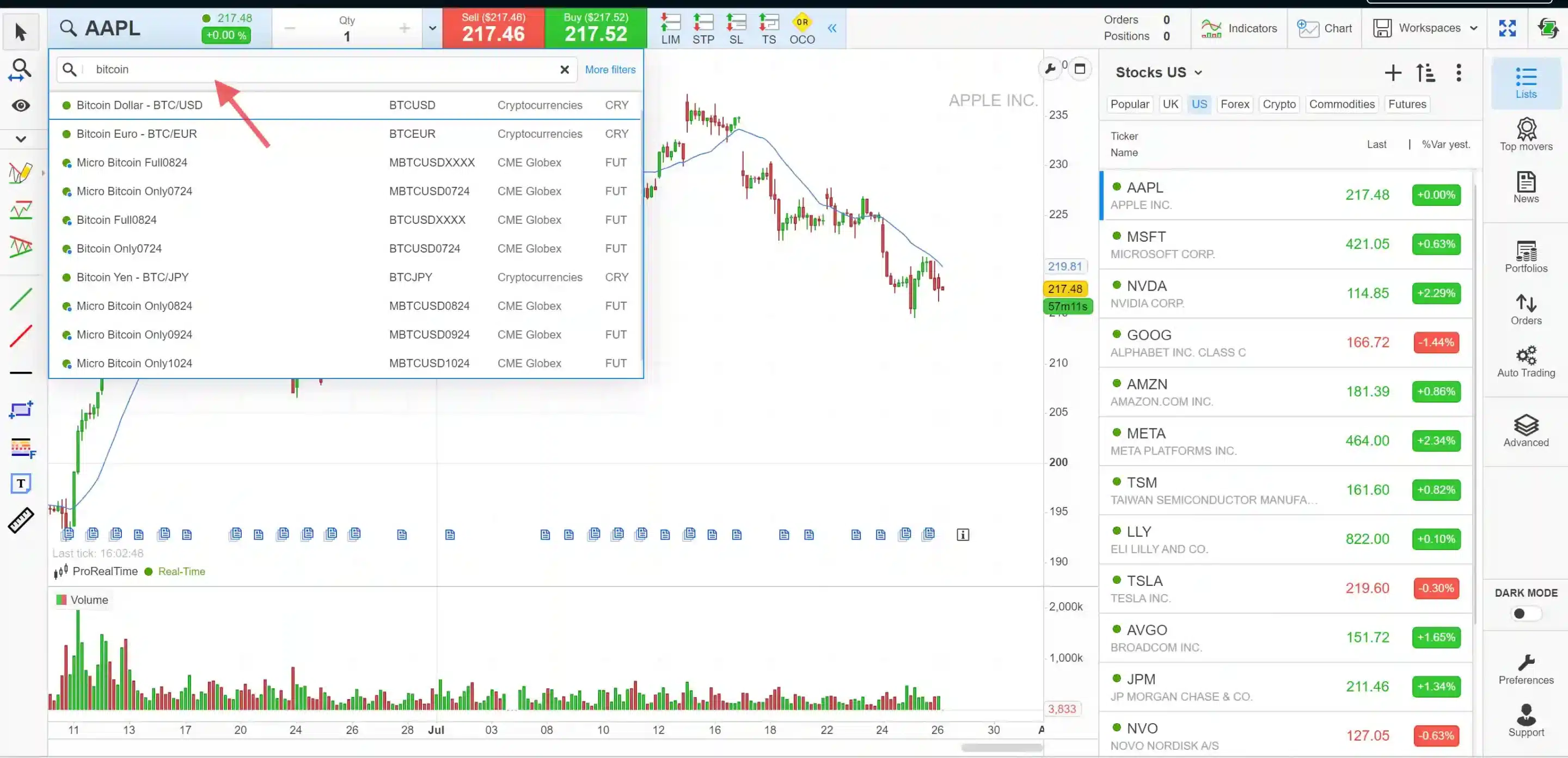Click the chart maximize window icon
The image size is (1568, 758).
[x=1080, y=69]
